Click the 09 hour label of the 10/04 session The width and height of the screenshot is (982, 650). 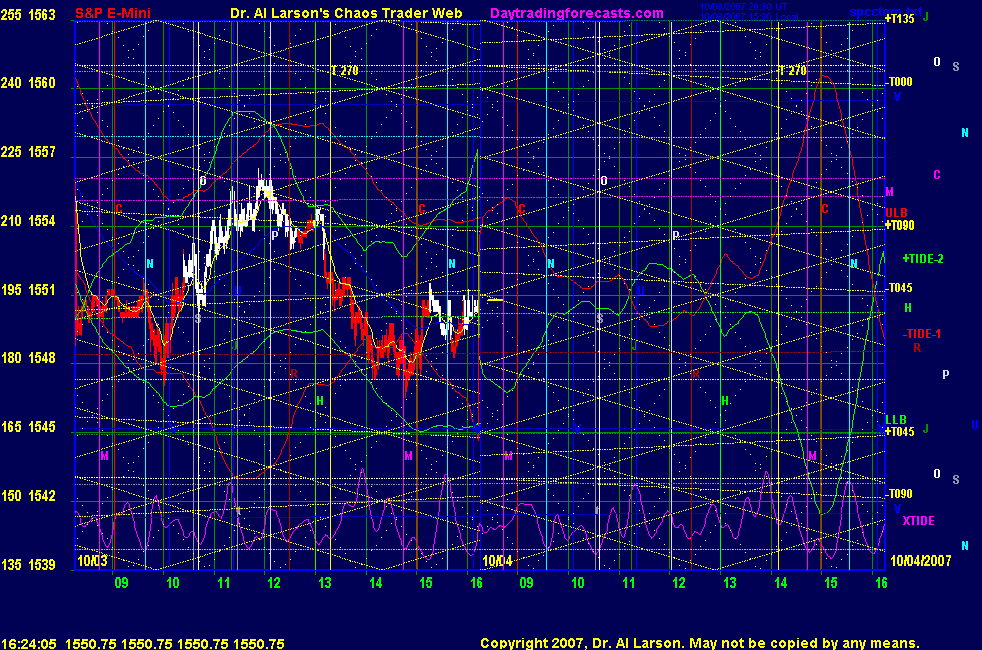527,583
